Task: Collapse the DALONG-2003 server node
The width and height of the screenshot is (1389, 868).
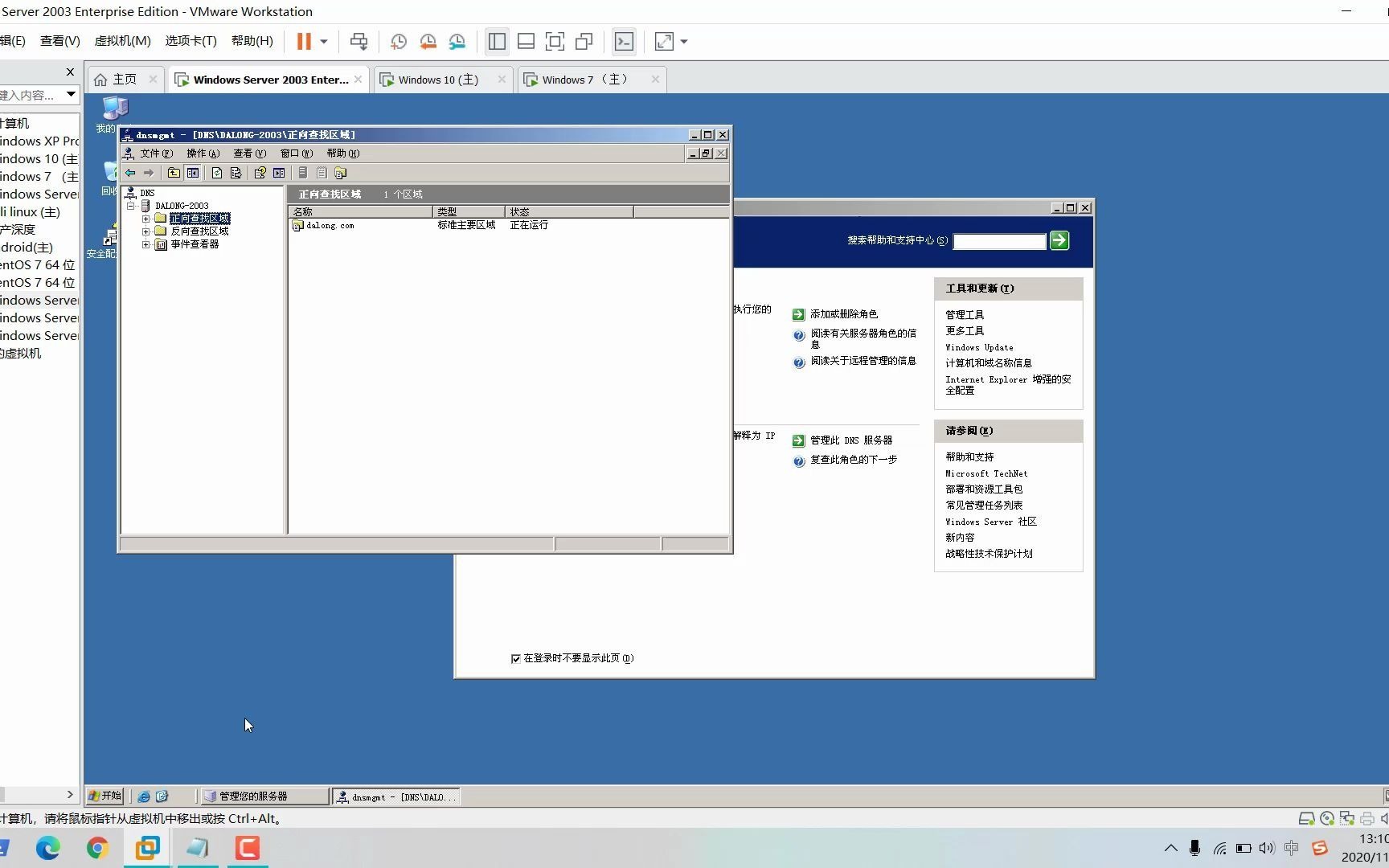Action: click(x=131, y=206)
